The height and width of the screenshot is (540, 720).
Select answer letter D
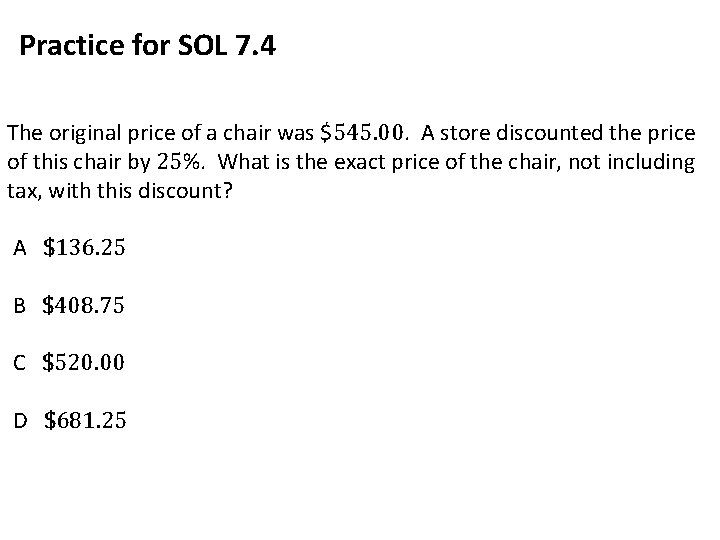20,422
